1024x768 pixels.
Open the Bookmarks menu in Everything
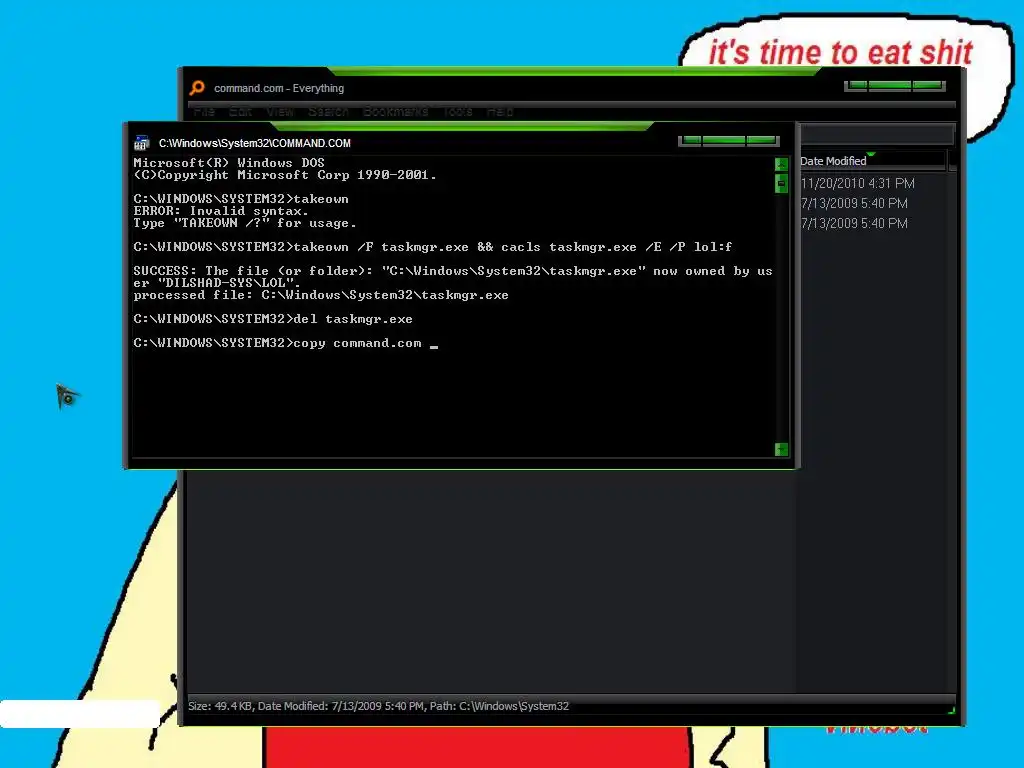tap(395, 112)
